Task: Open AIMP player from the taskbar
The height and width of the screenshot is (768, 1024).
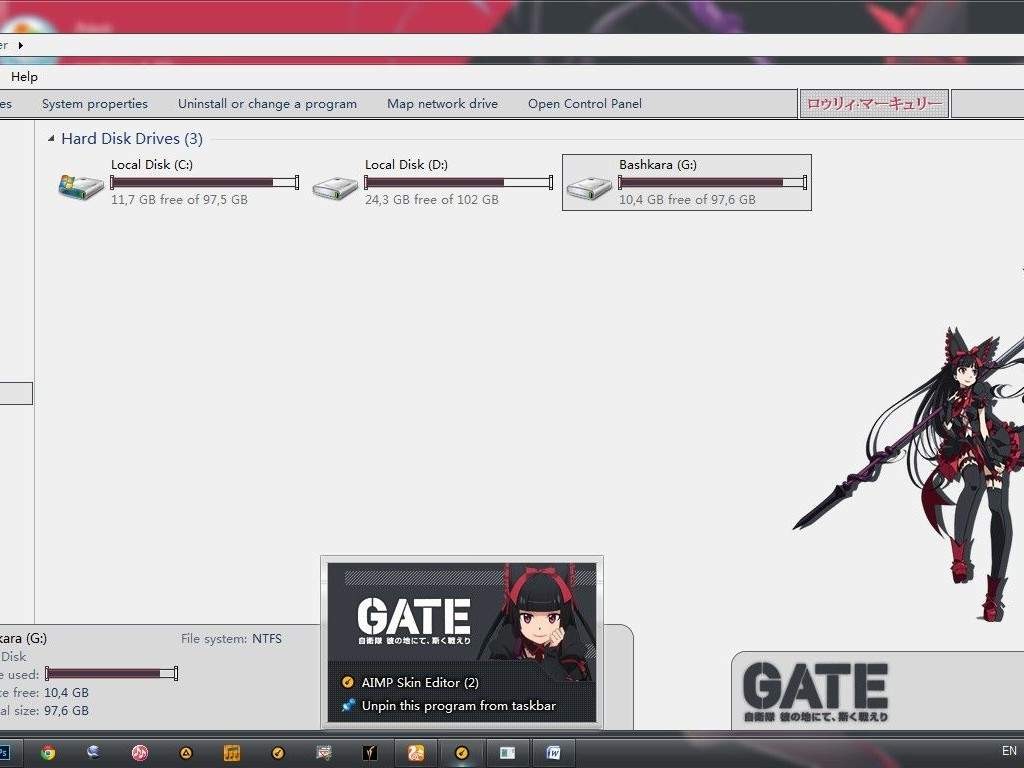Action: click(x=139, y=752)
